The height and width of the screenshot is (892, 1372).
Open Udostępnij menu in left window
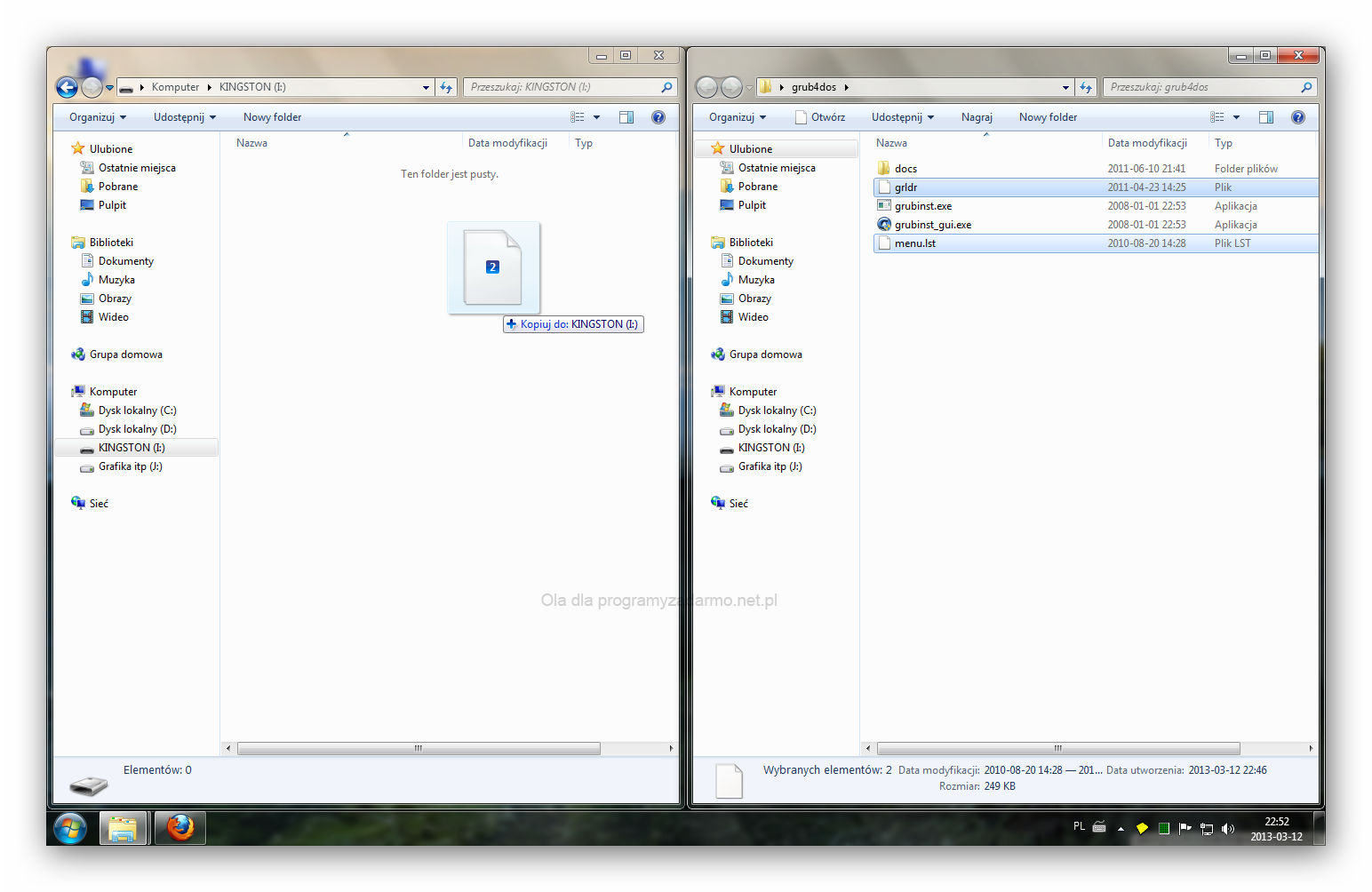[185, 117]
